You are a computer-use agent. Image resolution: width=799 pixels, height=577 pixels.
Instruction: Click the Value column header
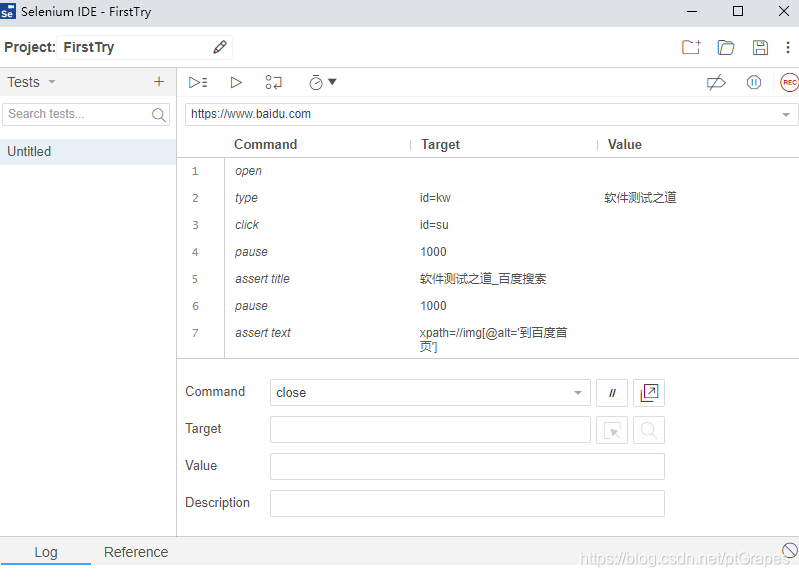pos(625,144)
